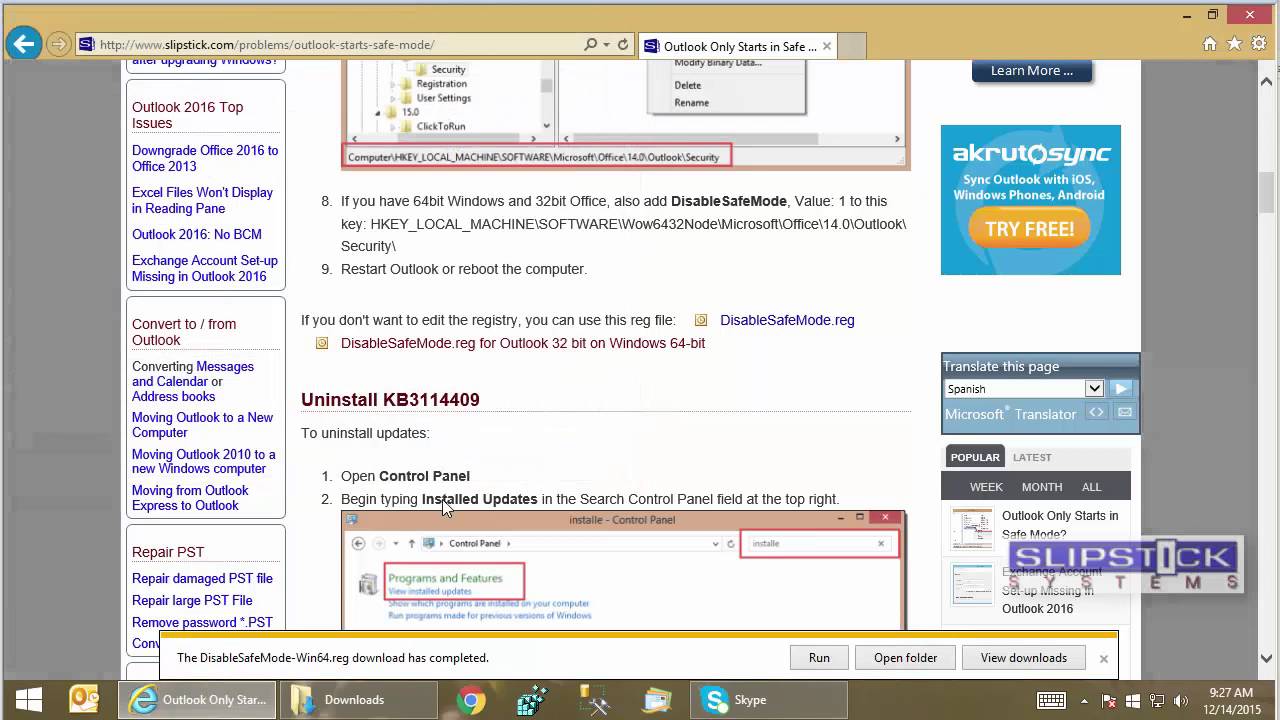The image size is (1280, 720).
Task: Open the Registry Editor taskbar icon
Action: coord(533,700)
